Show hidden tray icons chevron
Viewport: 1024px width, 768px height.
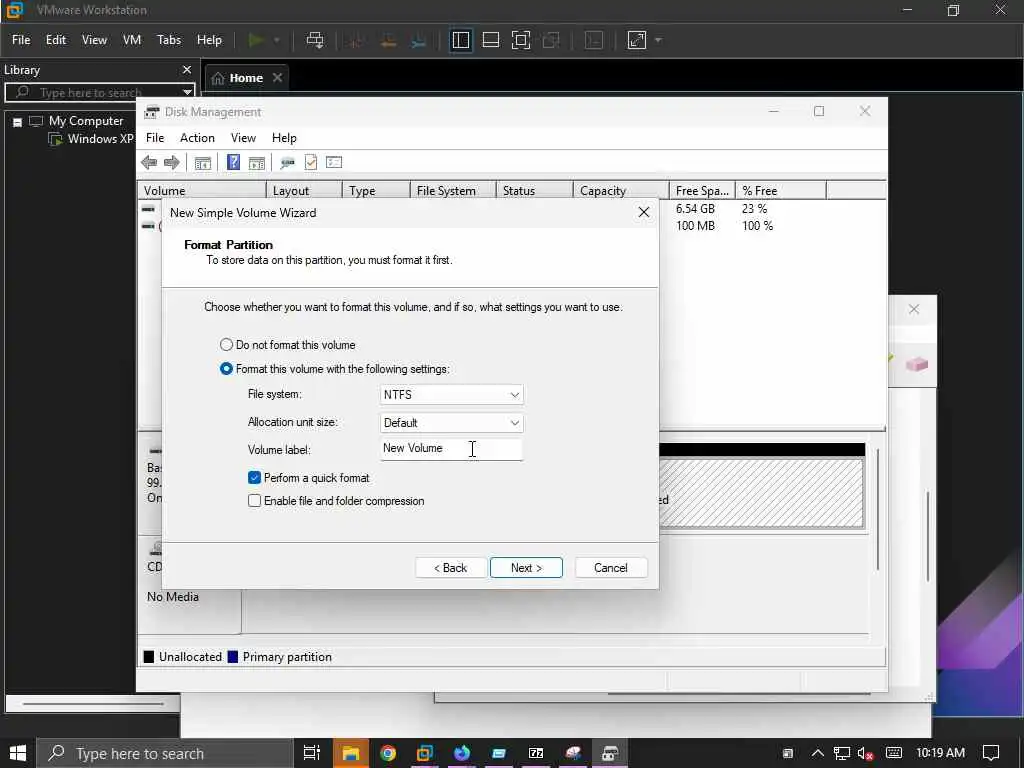[818, 753]
